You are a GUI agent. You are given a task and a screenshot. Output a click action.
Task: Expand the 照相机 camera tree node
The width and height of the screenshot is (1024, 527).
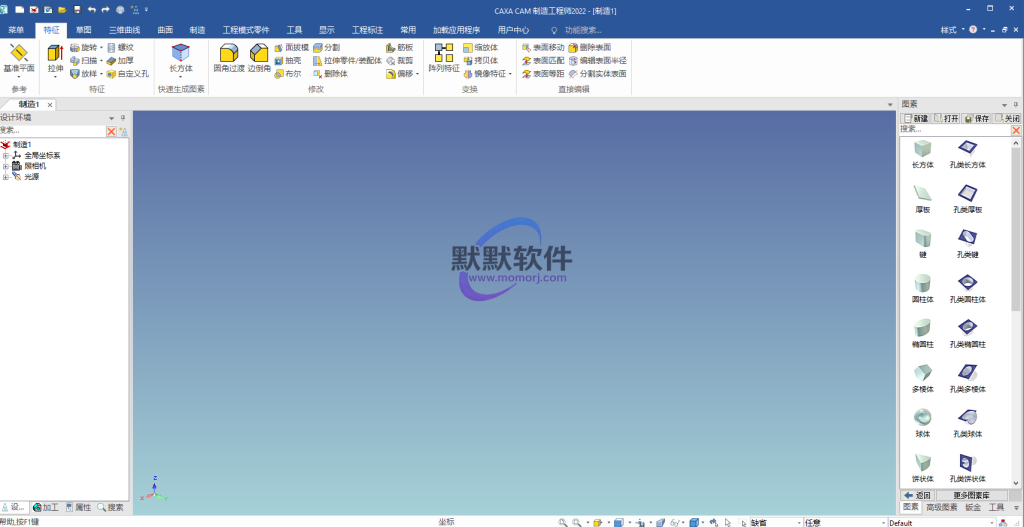[x=6, y=166]
